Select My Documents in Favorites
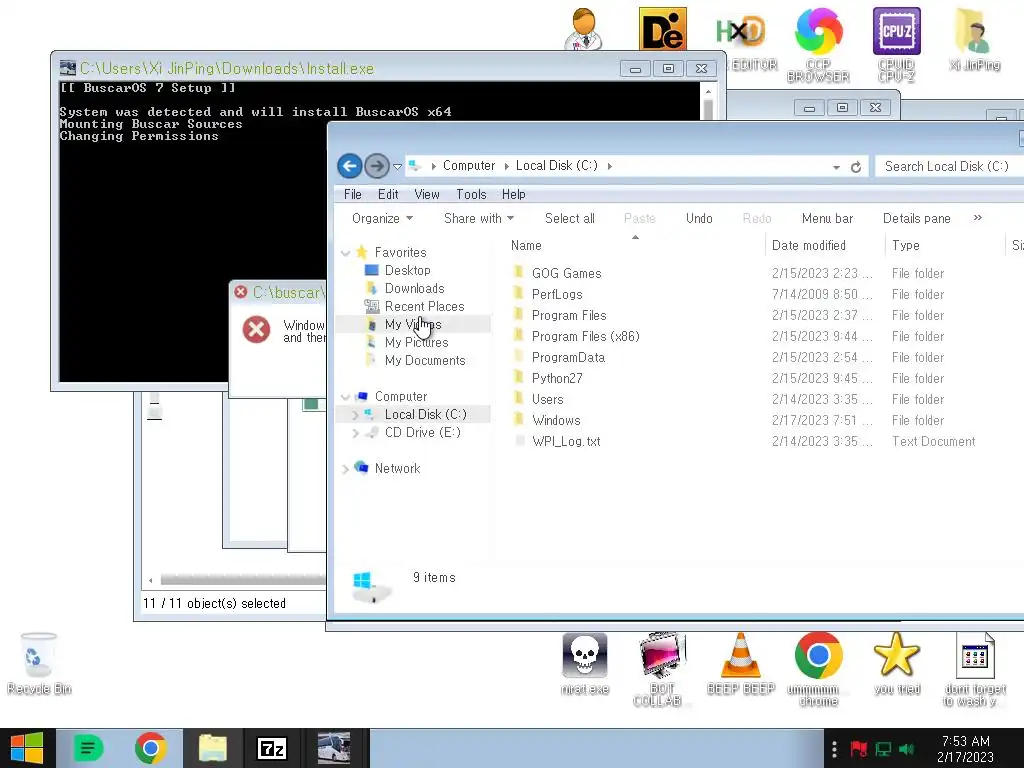This screenshot has height=768, width=1024. click(425, 360)
